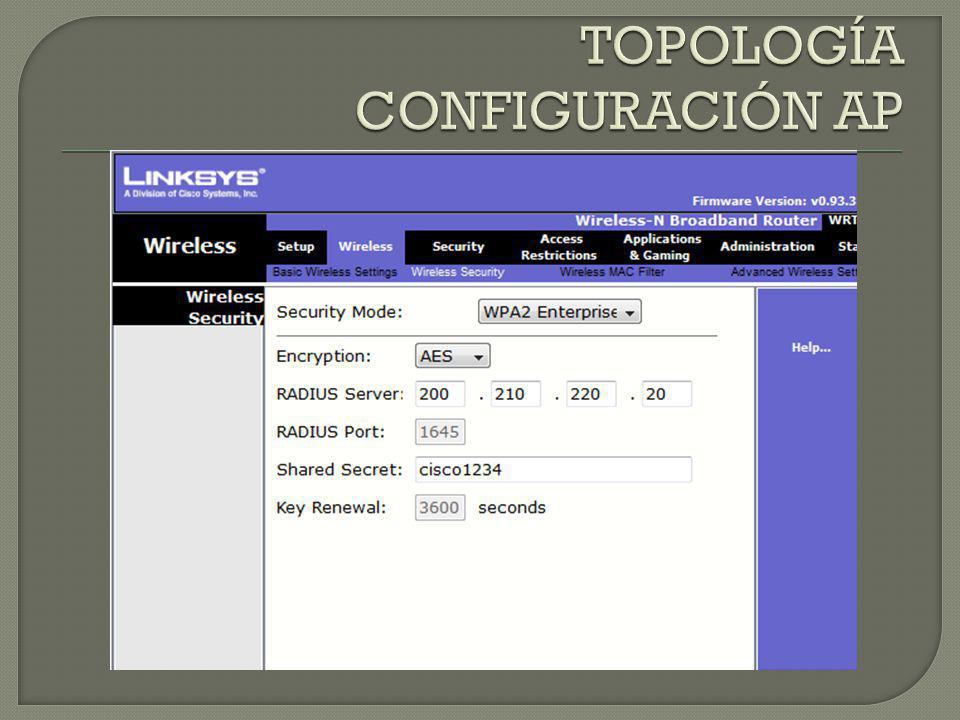
Task: Select the Wireless tab
Action: (366, 247)
